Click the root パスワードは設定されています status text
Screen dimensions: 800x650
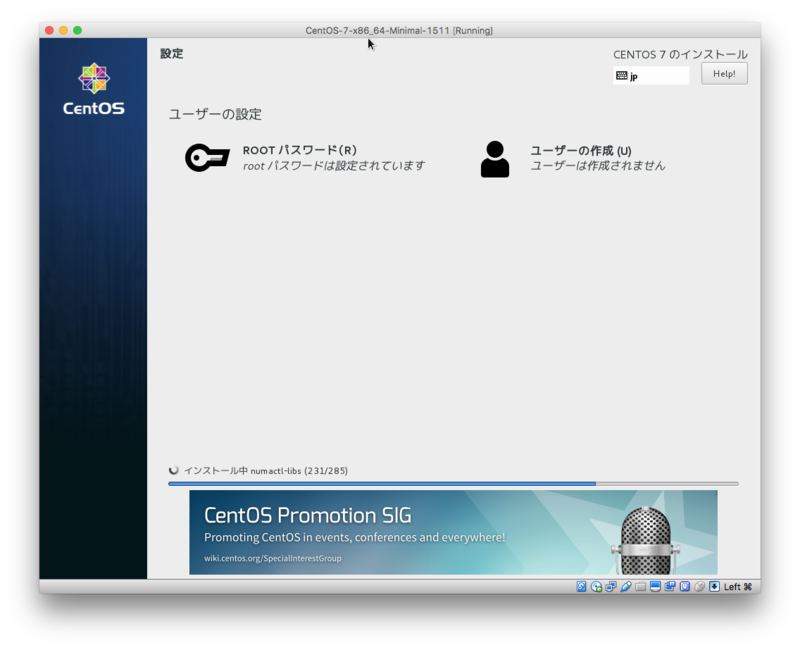click(x=334, y=165)
